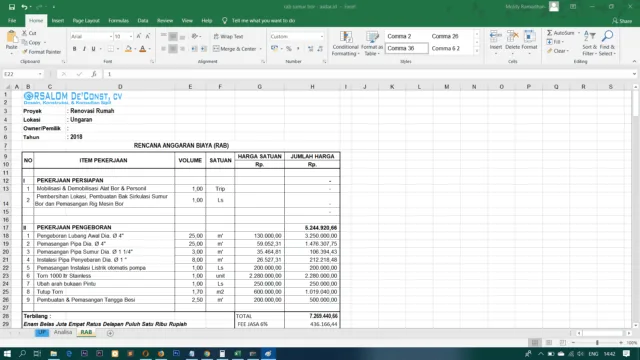Image resolution: width=640 pixels, height=360 pixels.
Task: Toggle top align
Action: coord(163,36)
